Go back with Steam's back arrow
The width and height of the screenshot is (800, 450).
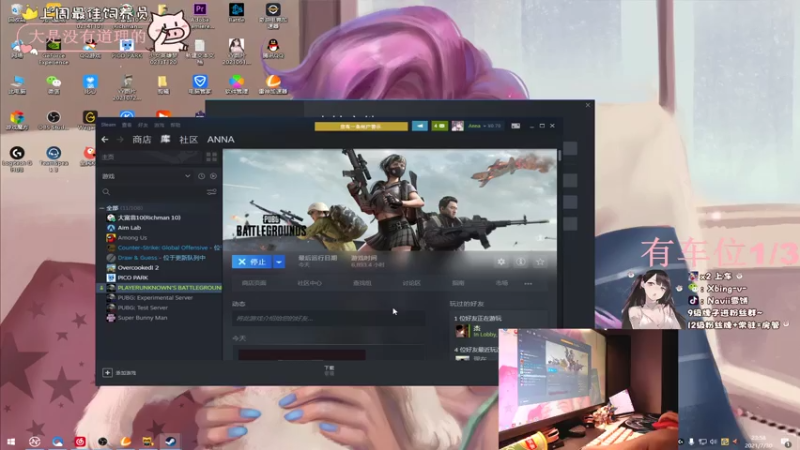click(x=105, y=139)
